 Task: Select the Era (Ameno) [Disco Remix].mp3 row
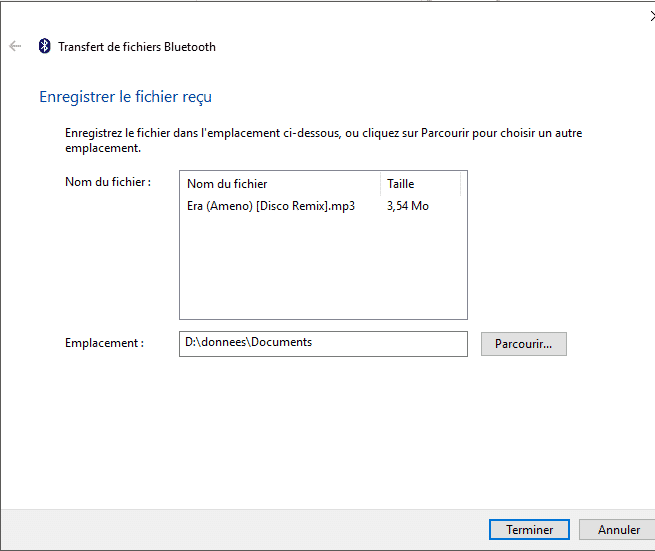click(x=323, y=206)
